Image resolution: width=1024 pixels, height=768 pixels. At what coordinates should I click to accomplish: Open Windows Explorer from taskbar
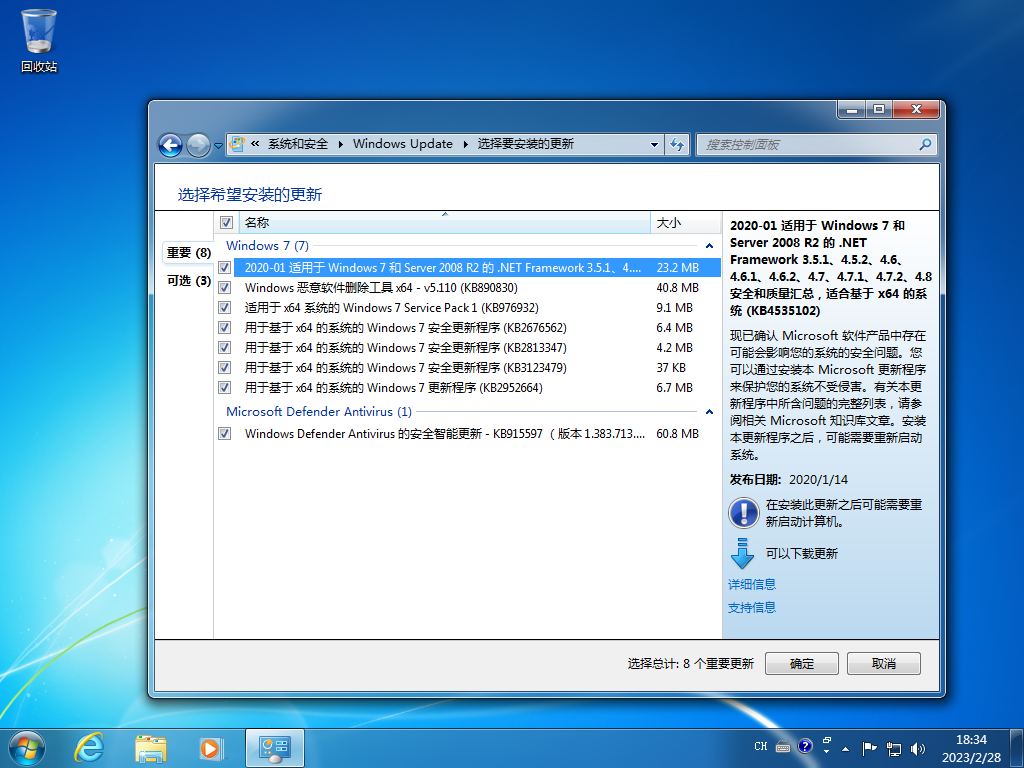tap(150, 748)
